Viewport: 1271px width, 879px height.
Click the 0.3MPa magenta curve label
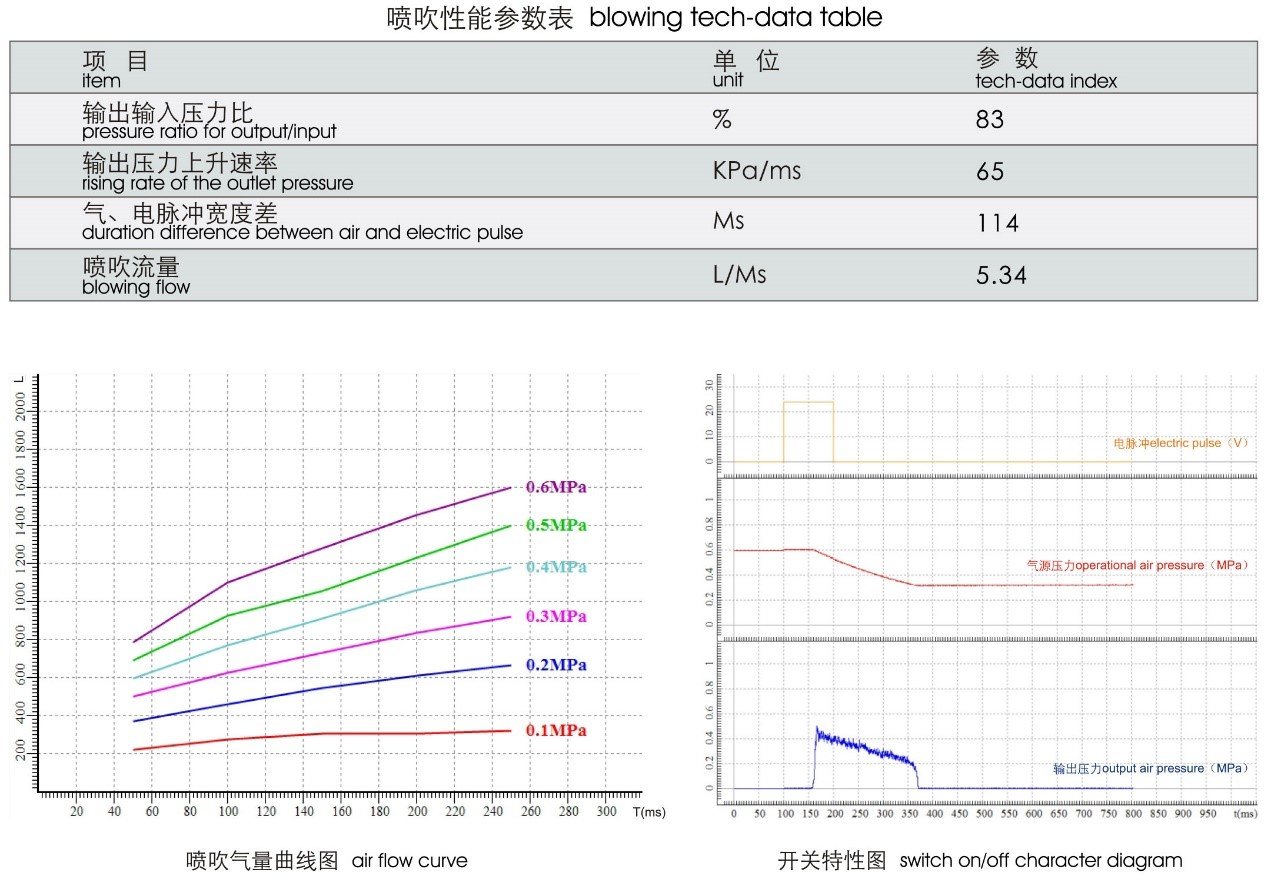click(x=555, y=616)
